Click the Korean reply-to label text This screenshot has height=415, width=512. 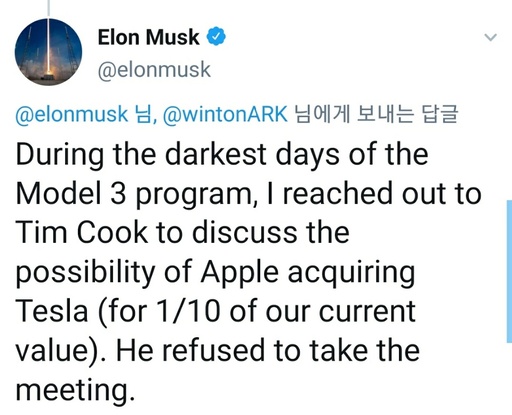click(376, 114)
